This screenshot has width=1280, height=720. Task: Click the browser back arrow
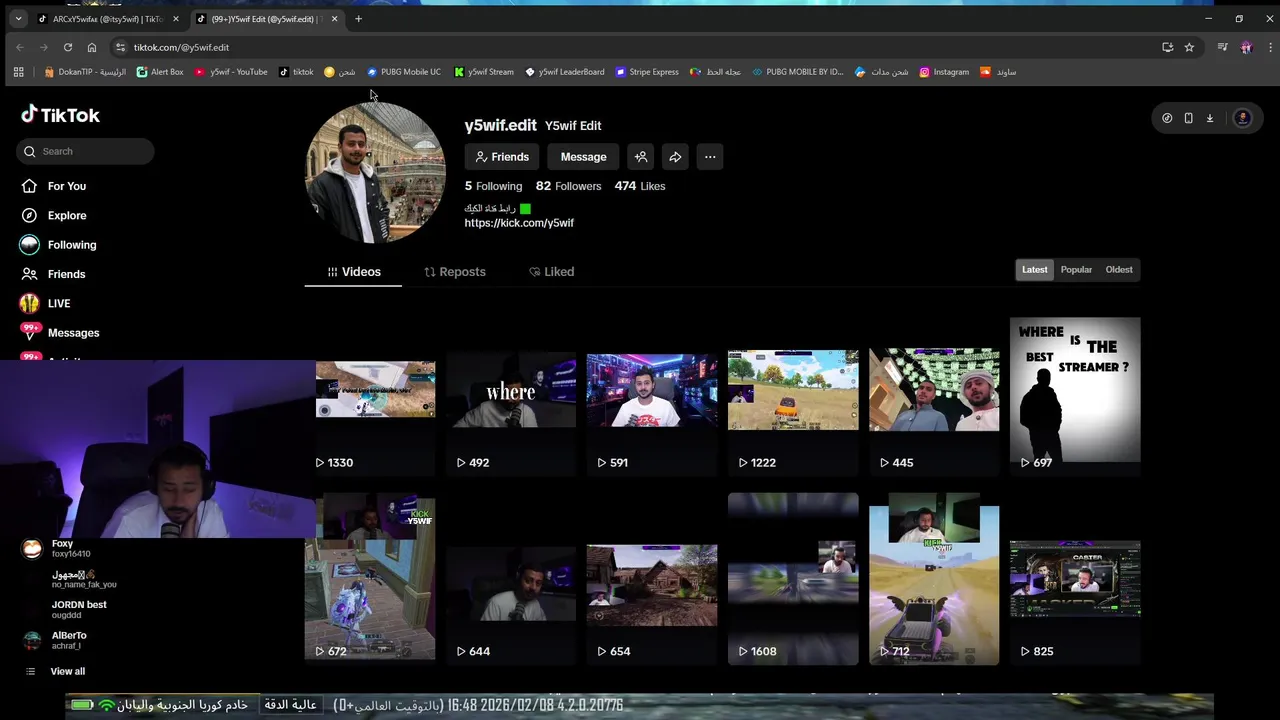click(19, 47)
